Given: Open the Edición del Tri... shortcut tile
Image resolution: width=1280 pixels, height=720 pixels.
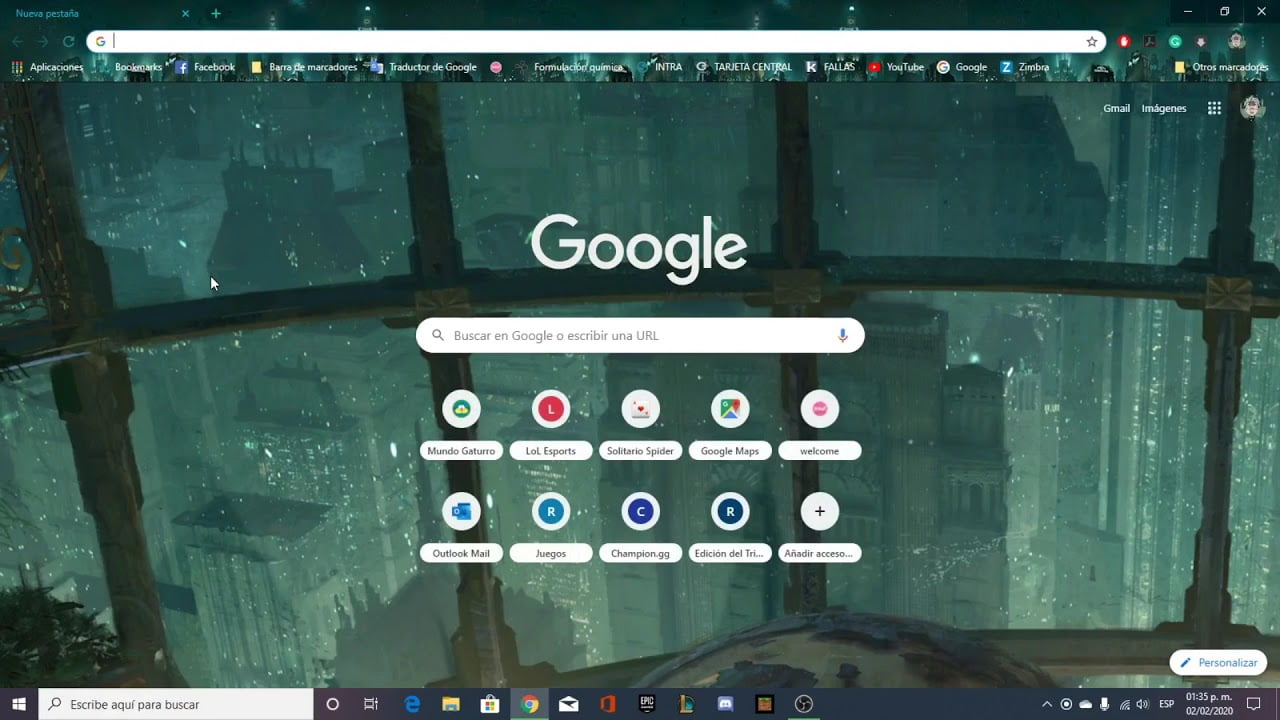Looking at the screenshot, I should (x=730, y=527).
